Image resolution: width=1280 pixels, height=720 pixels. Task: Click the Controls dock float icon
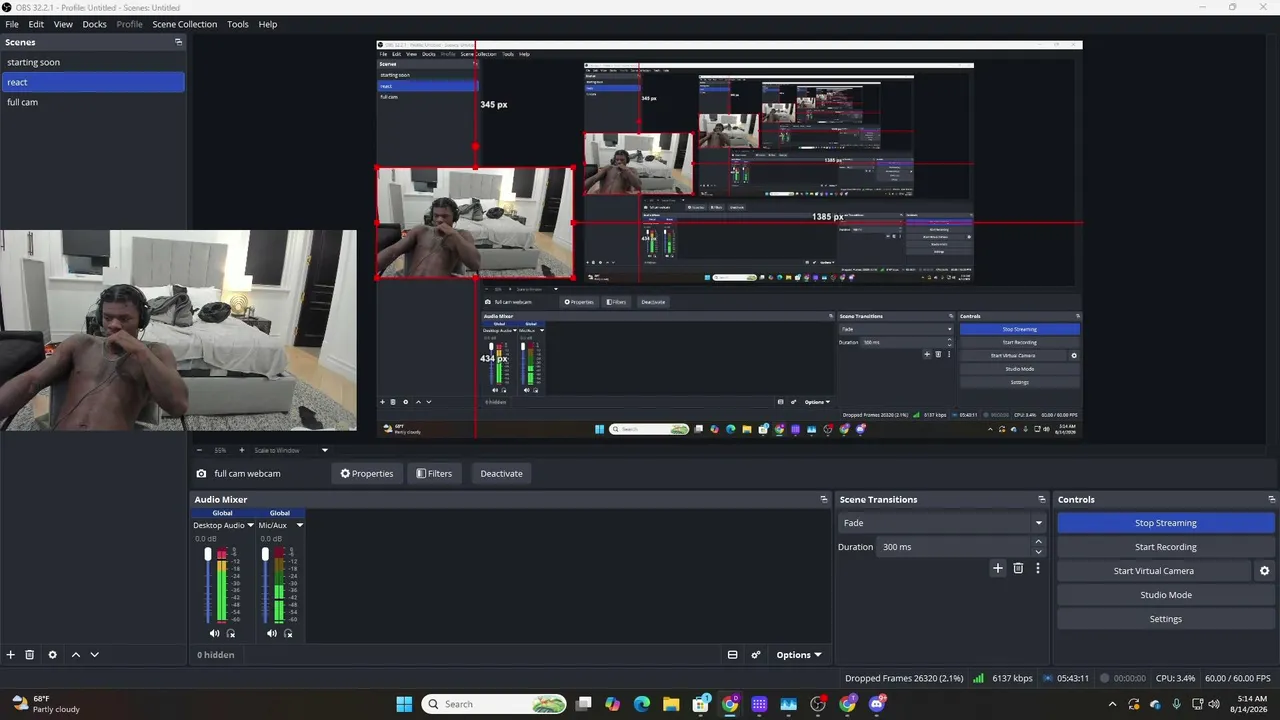tap(1271, 499)
